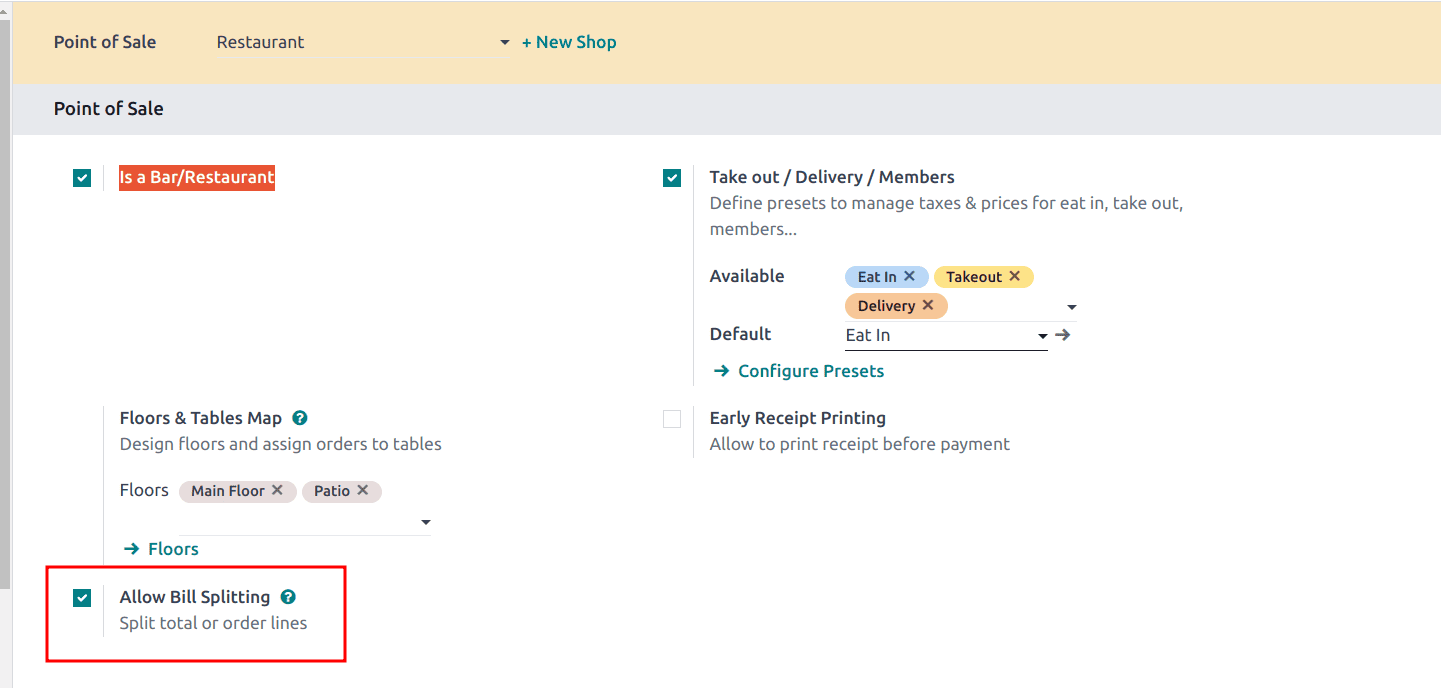
Task: Click the Floors & Tables Map heading
Action: (201, 418)
